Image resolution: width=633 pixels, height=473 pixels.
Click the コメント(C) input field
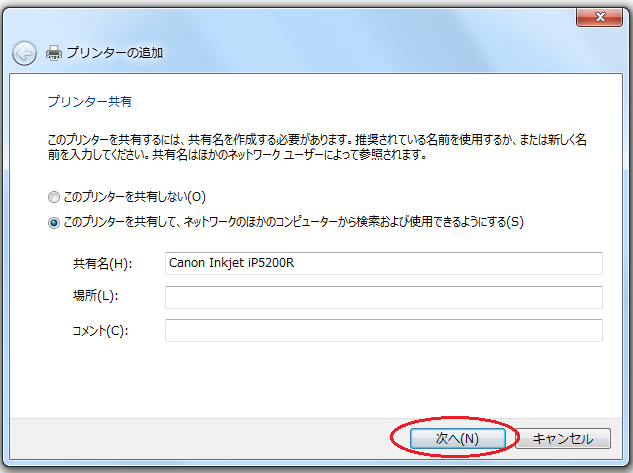384,331
